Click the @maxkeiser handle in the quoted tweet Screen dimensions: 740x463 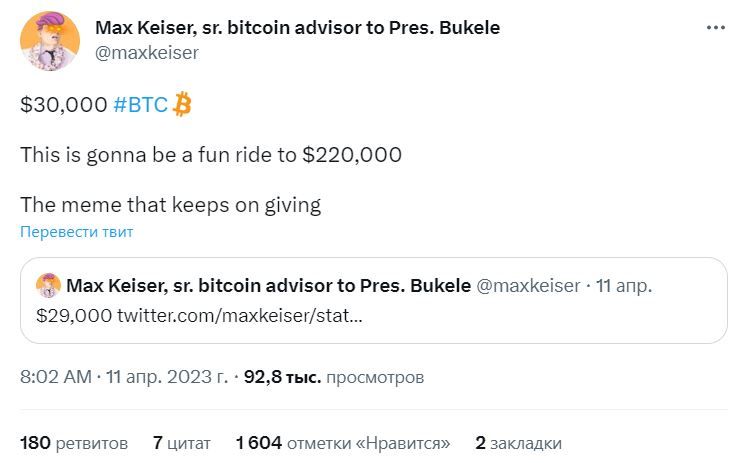(529, 286)
